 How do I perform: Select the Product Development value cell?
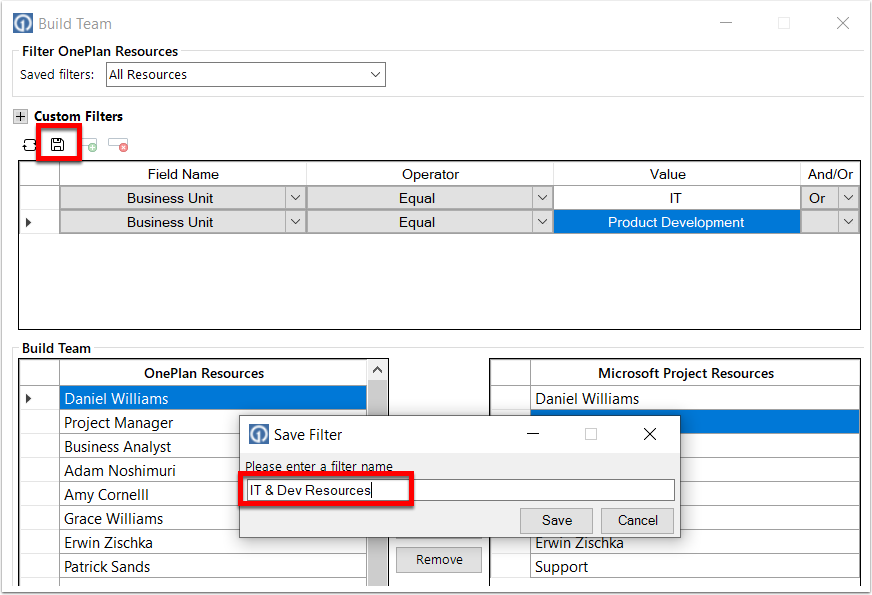point(676,222)
